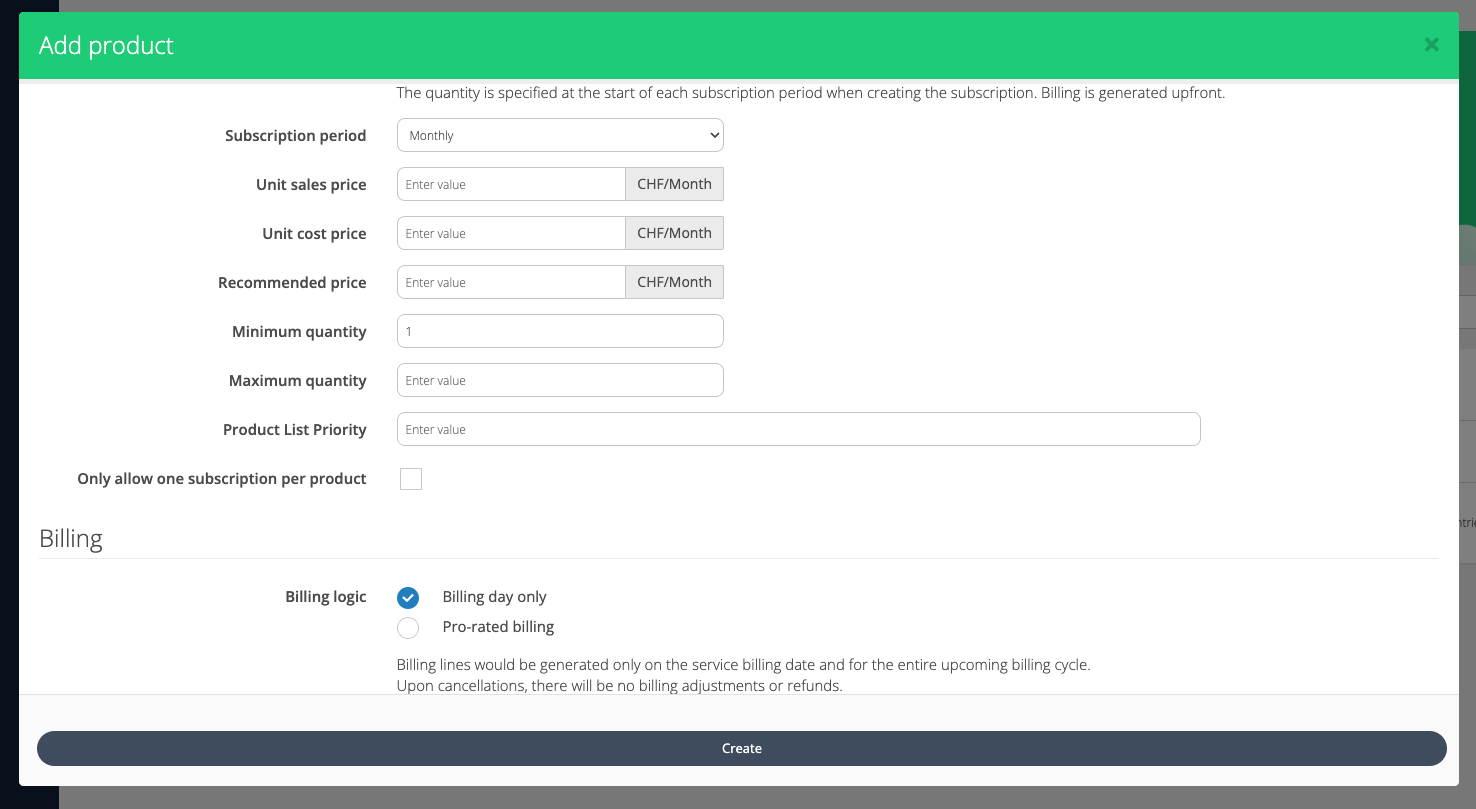Click the 'Only allow one subscription per product' label

[222, 479]
